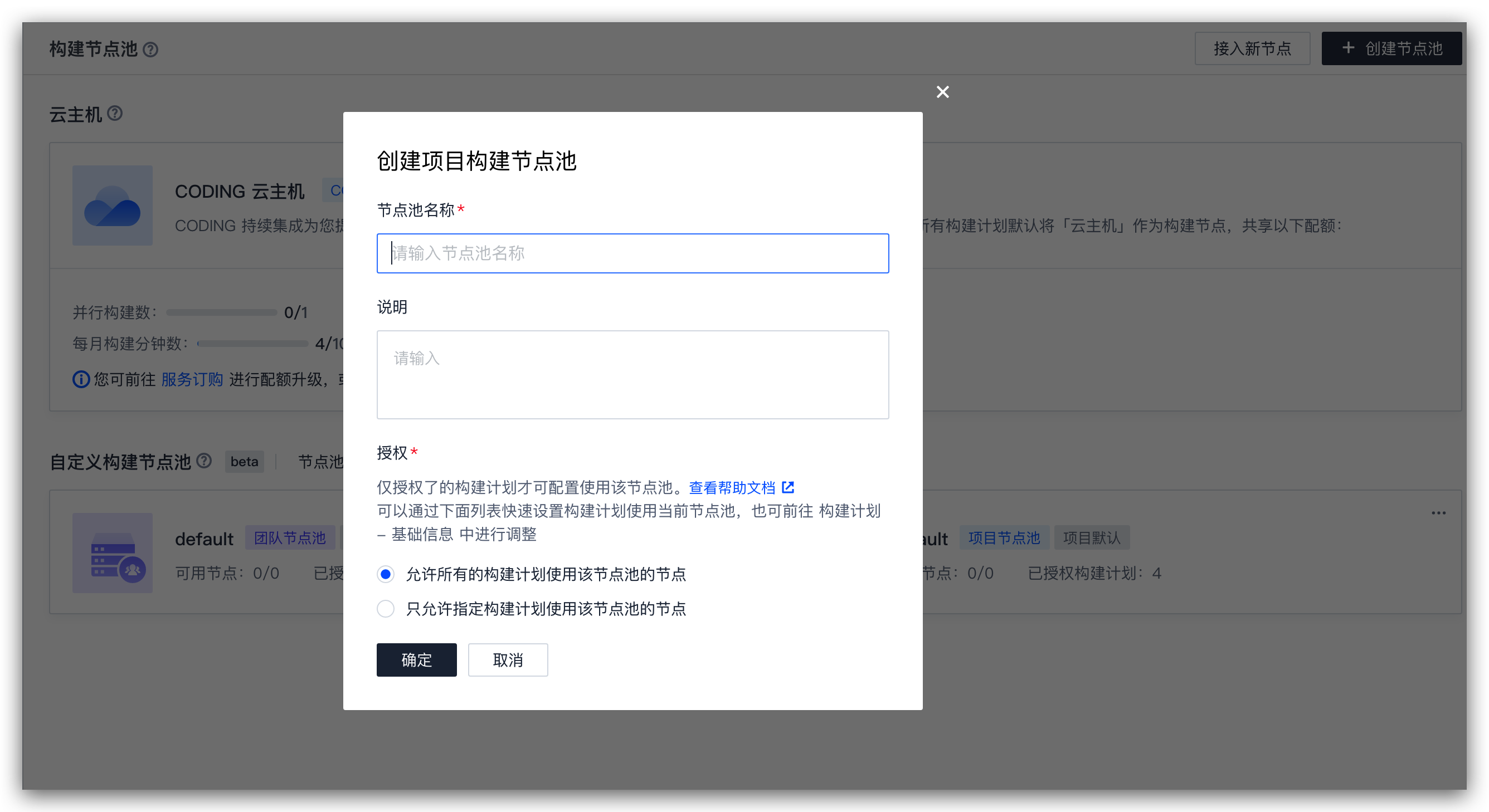The image size is (1489, 812).
Task: Click the 每月构建分钟数 progress bar
Action: (x=252, y=344)
